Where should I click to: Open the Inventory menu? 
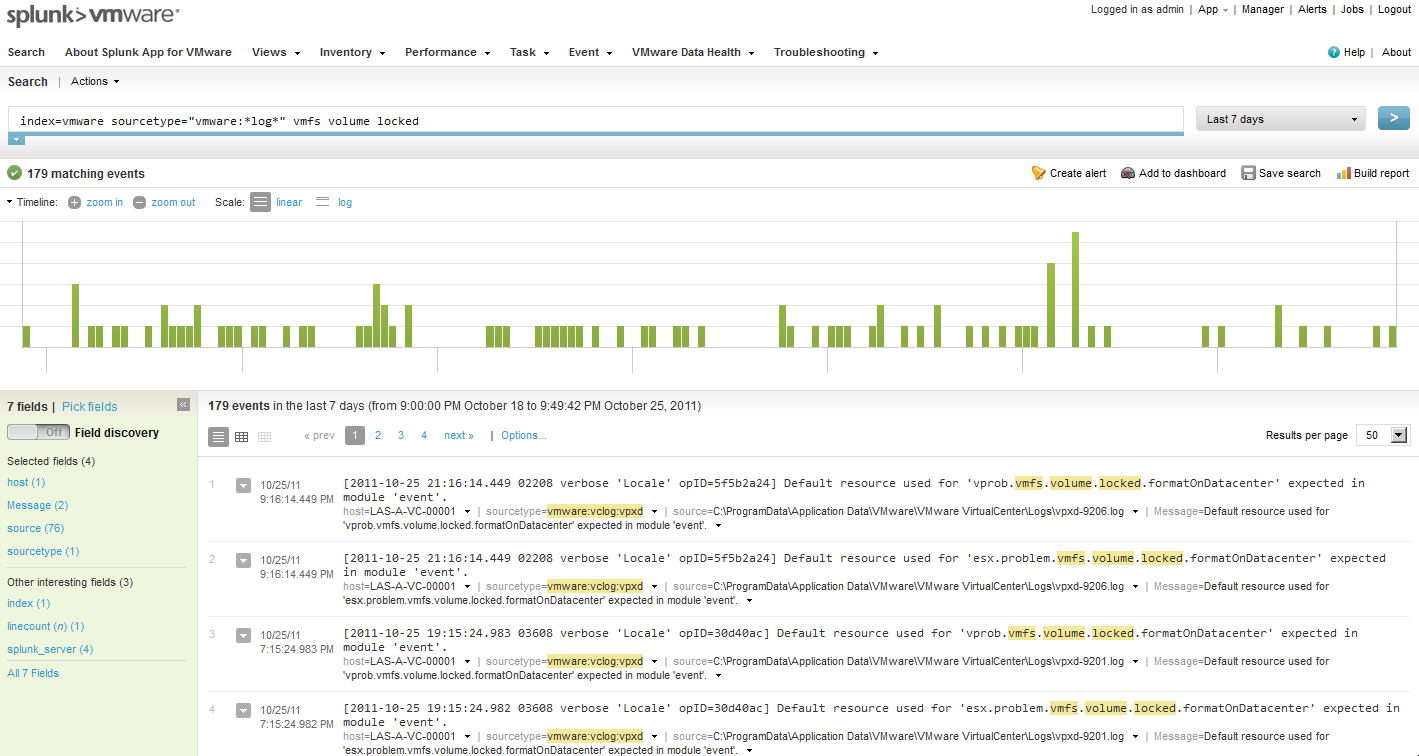click(x=352, y=52)
